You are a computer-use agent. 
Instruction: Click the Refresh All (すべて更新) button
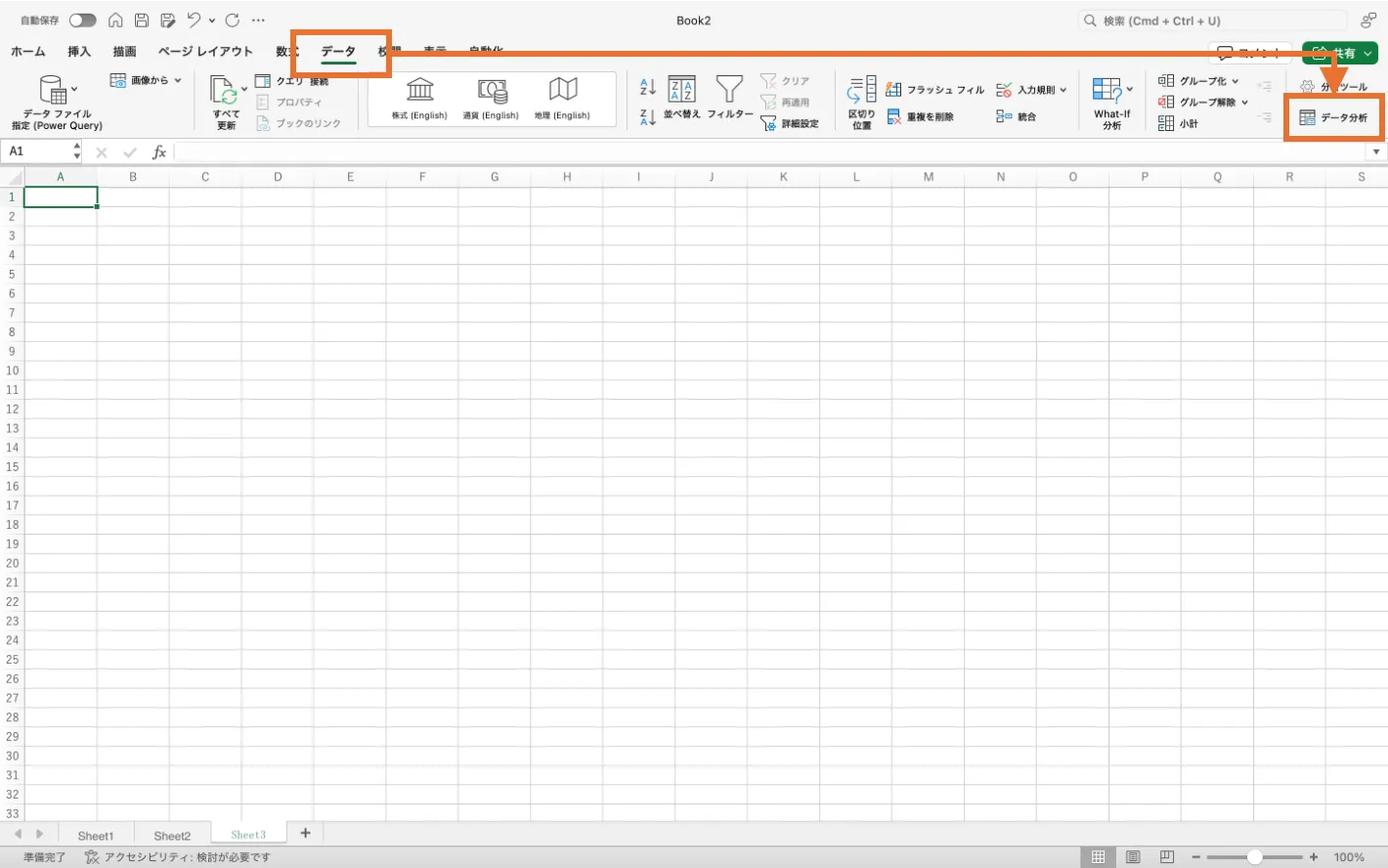[x=226, y=102]
